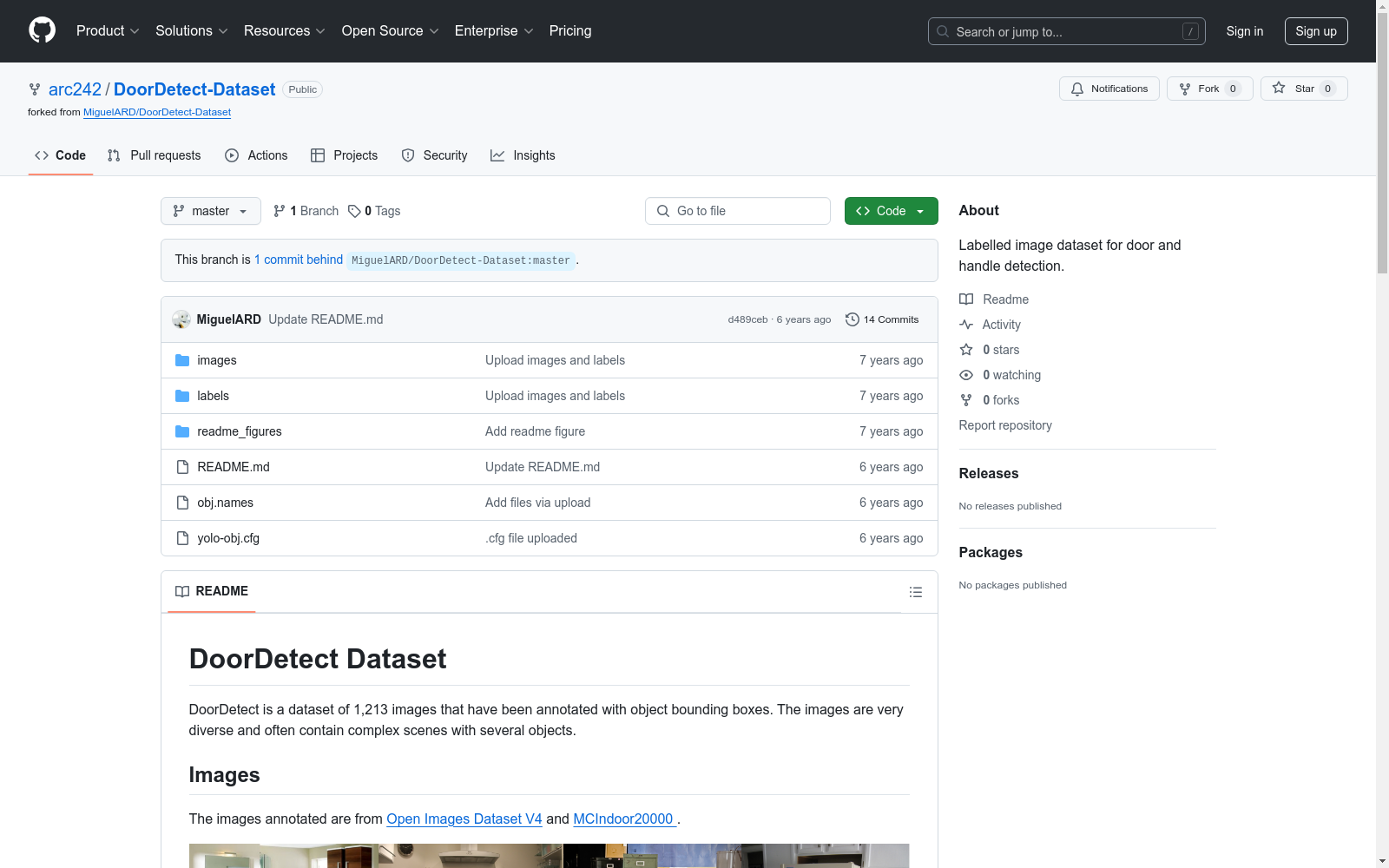This screenshot has width=1389, height=868.
Task: Switch to the Security tab
Action: point(434,155)
